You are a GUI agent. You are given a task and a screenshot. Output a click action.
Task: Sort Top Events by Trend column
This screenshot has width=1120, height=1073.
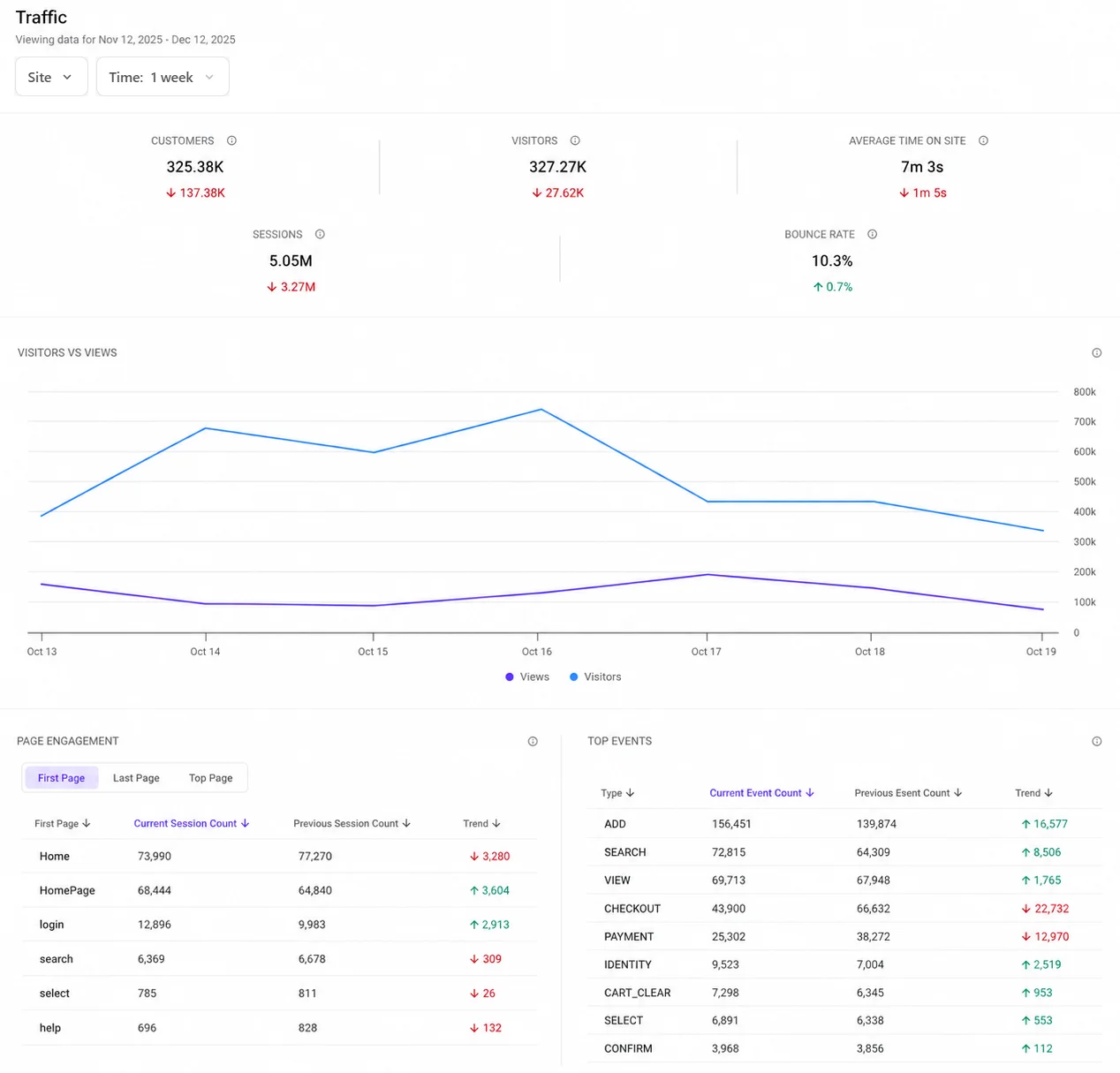(x=1033, y=793)
